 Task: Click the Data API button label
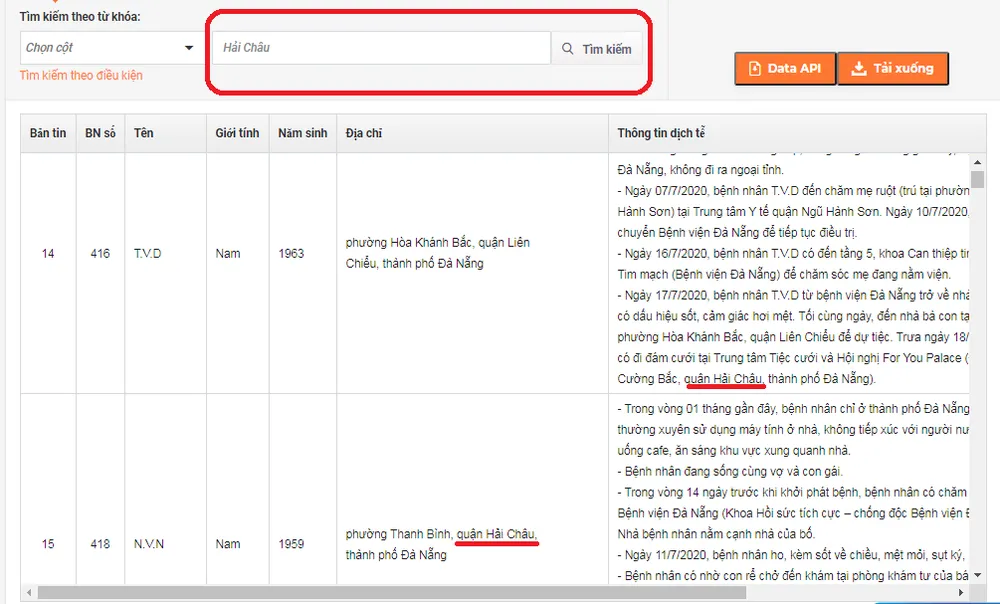[794, 69]
